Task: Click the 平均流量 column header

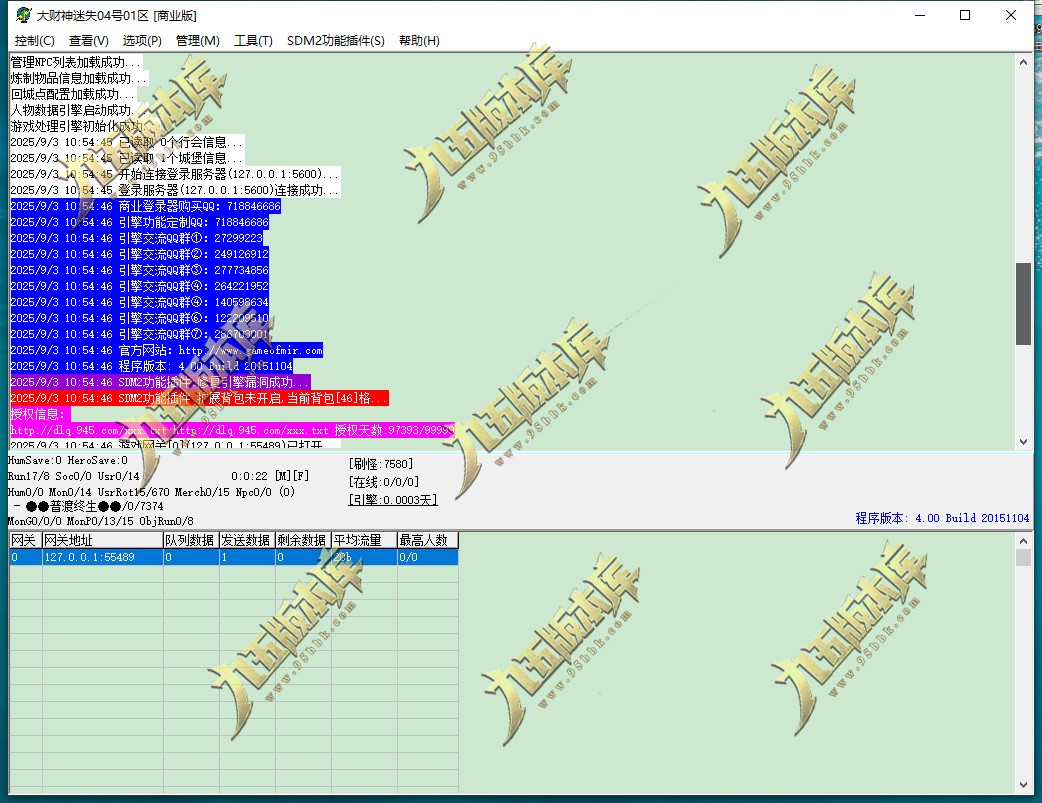Action: click(364, 540)
